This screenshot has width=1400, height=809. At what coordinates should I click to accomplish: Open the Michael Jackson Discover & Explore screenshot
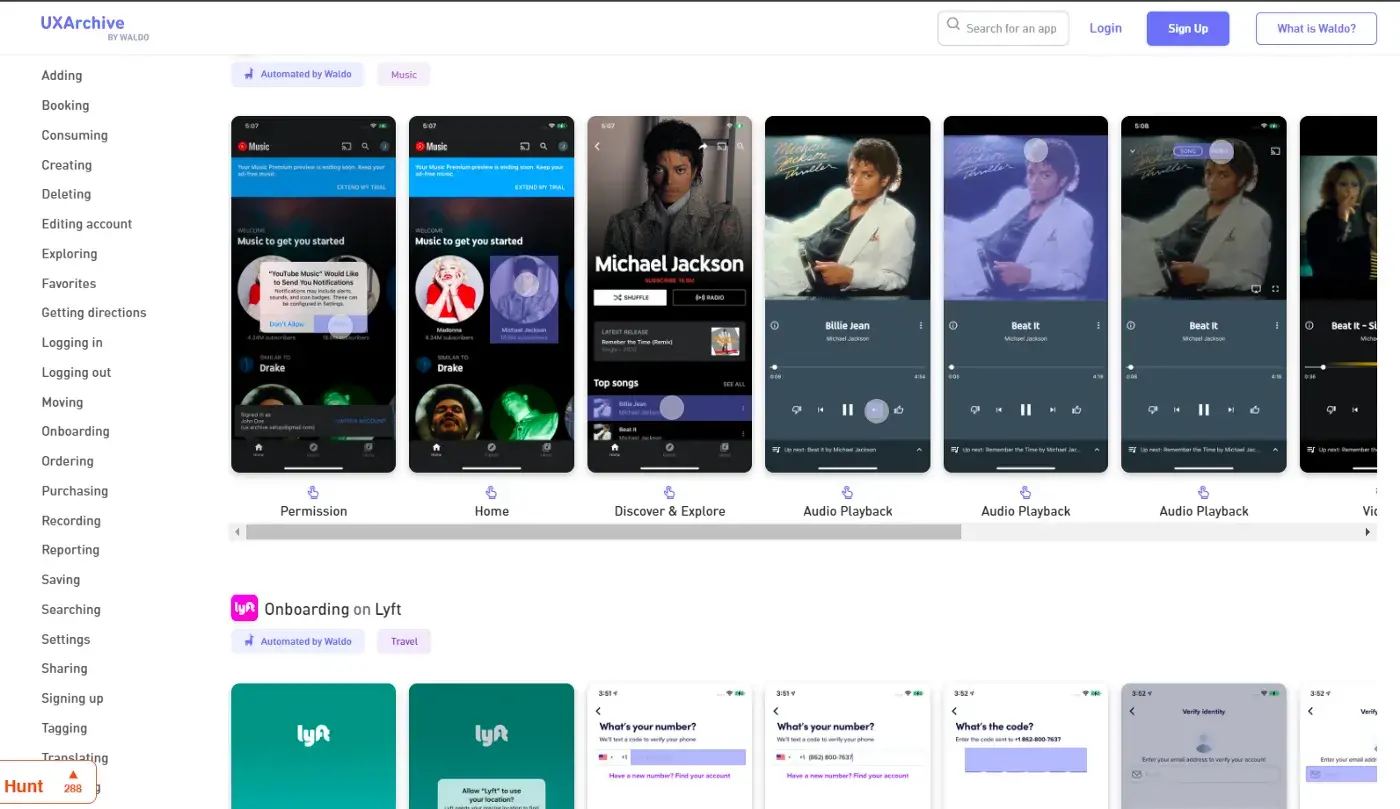click(669, 294)
